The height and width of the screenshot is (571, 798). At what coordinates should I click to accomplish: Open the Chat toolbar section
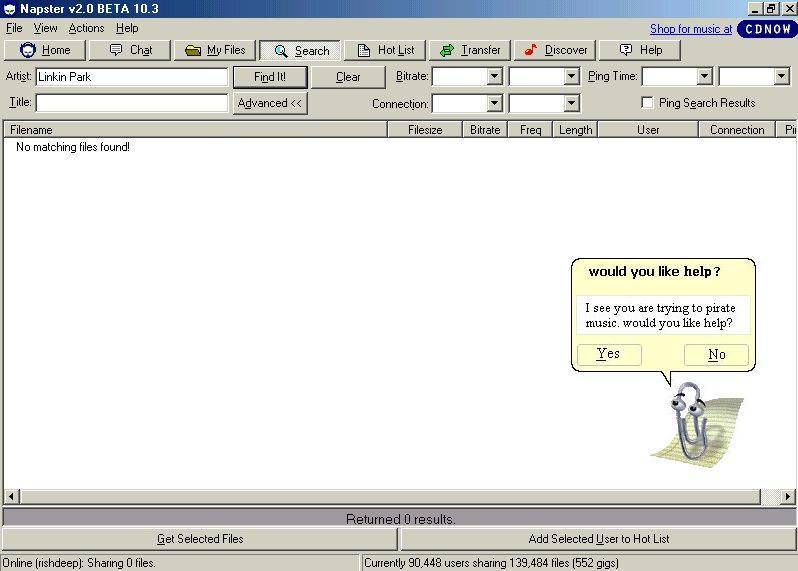pyautogui.click(x=129, y=50)
